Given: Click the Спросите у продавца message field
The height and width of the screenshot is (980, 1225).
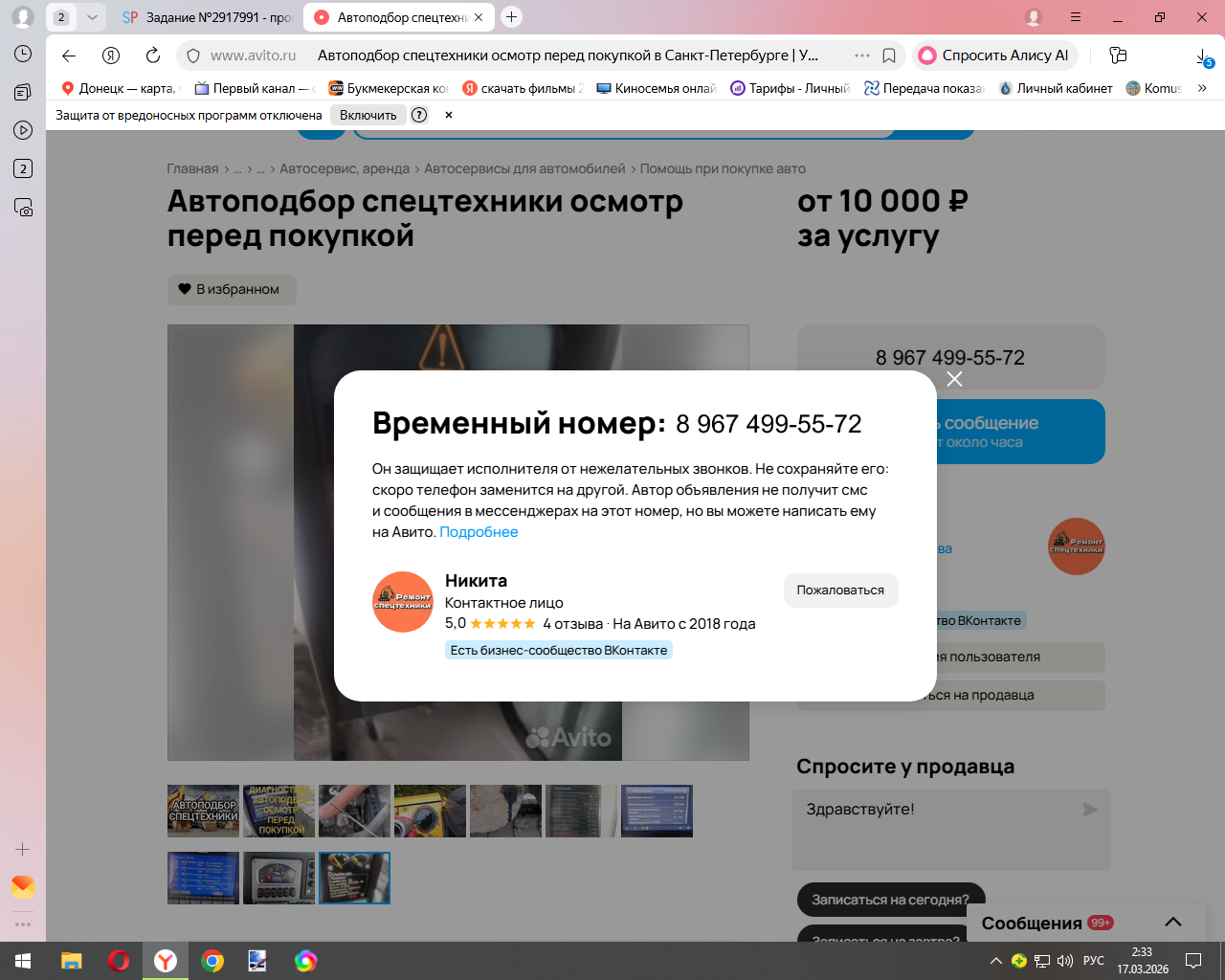Looking at the screenshot, I should 951,830.
